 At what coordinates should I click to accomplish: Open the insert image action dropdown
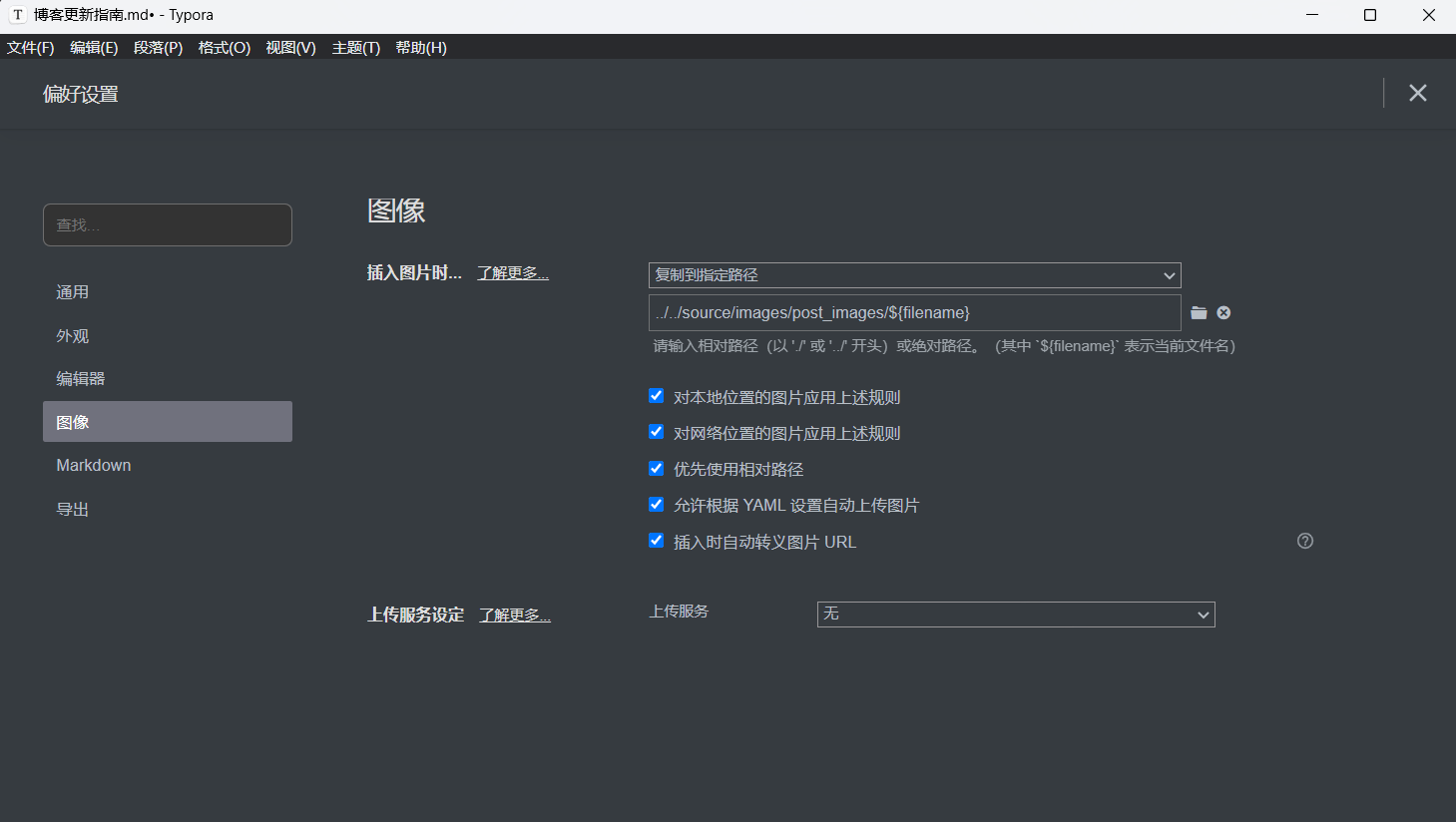pyautogui.click(x=914, y=275)
